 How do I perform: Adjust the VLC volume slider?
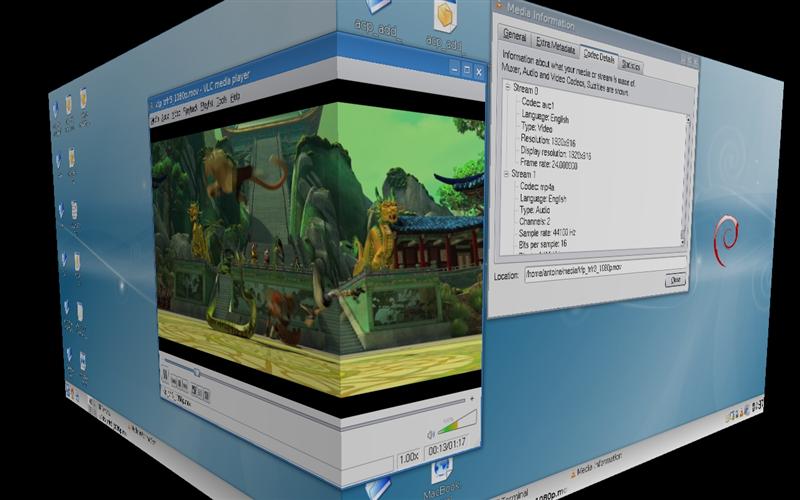tap(457, 421)
